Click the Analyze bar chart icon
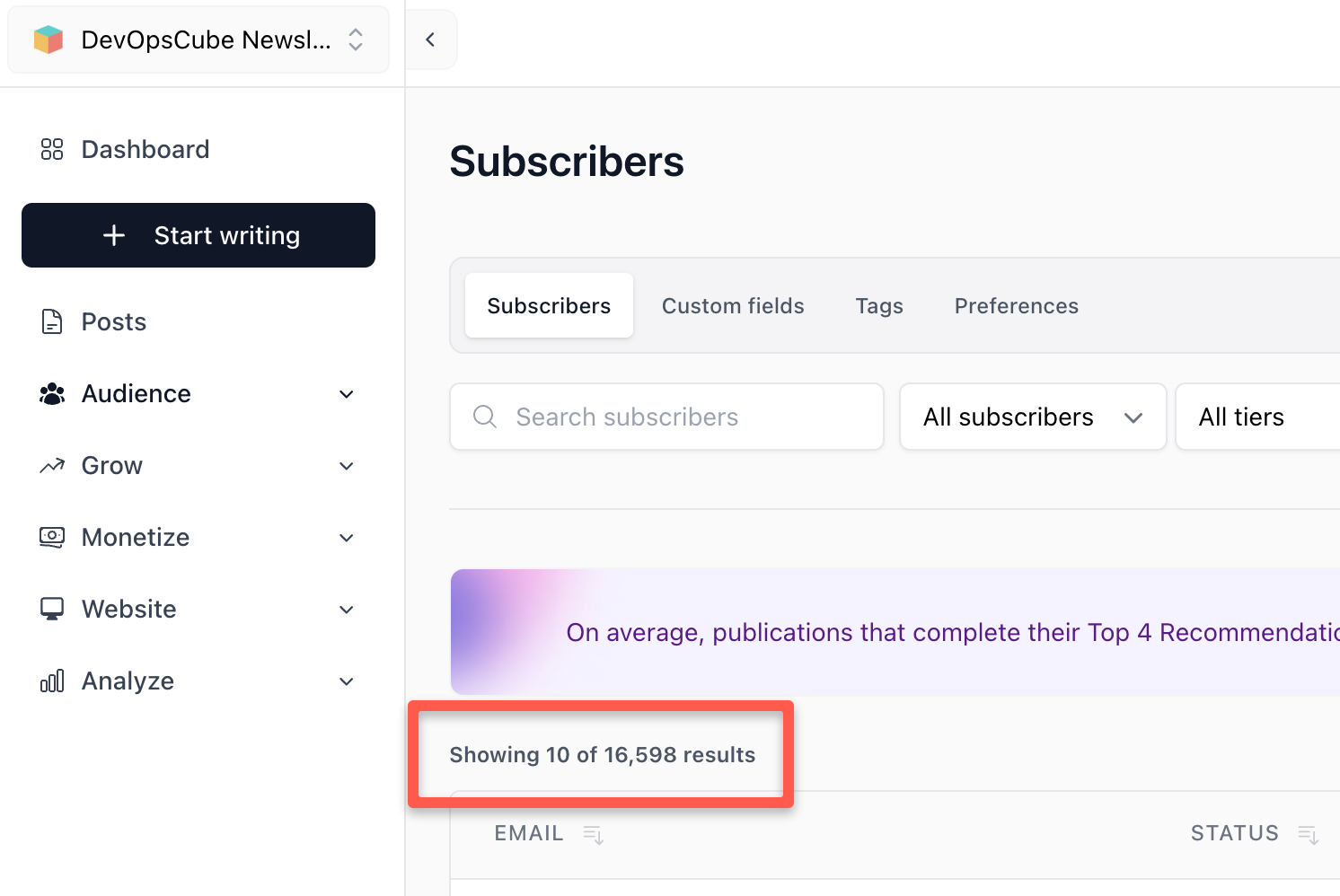 tap(51, 681)
